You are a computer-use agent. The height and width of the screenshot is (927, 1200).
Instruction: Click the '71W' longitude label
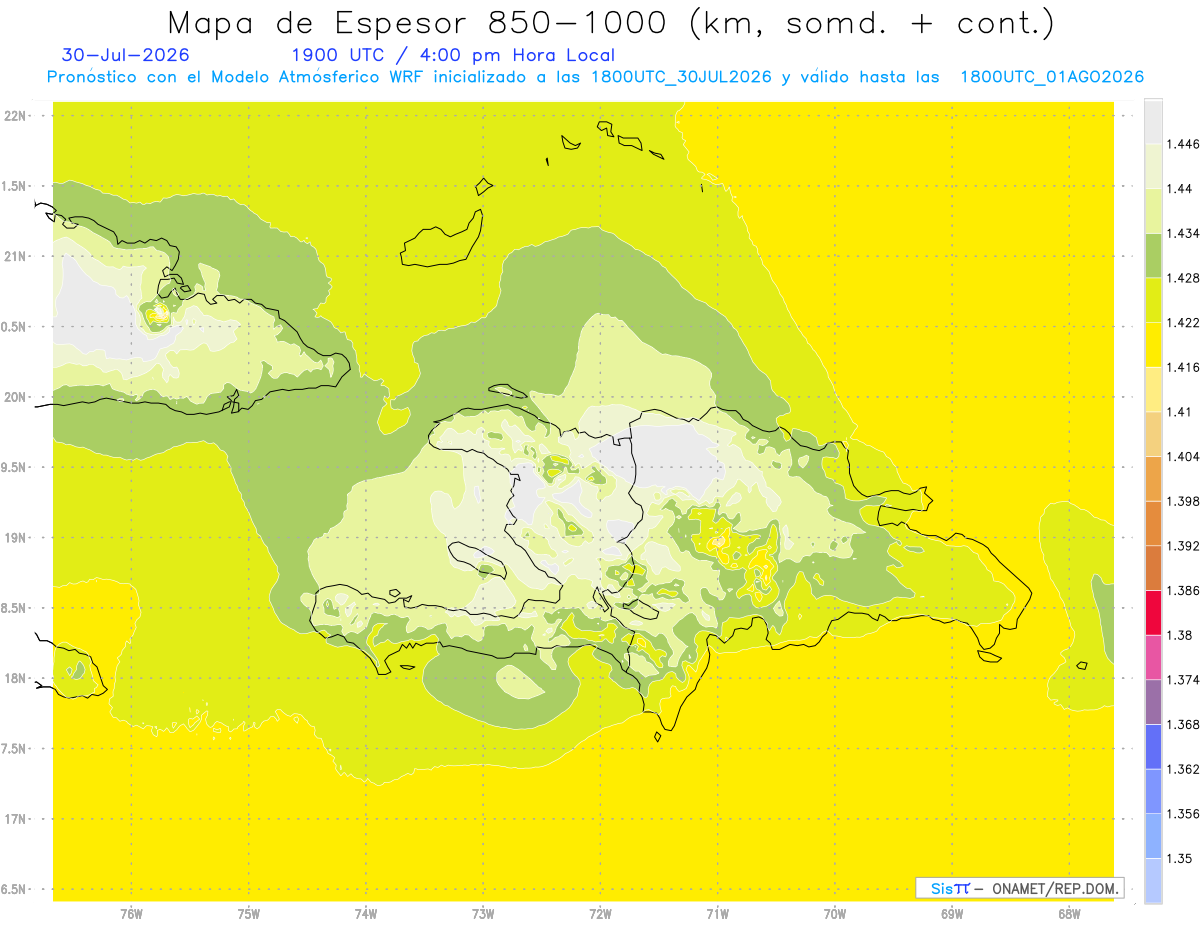[x=717, y=914]
